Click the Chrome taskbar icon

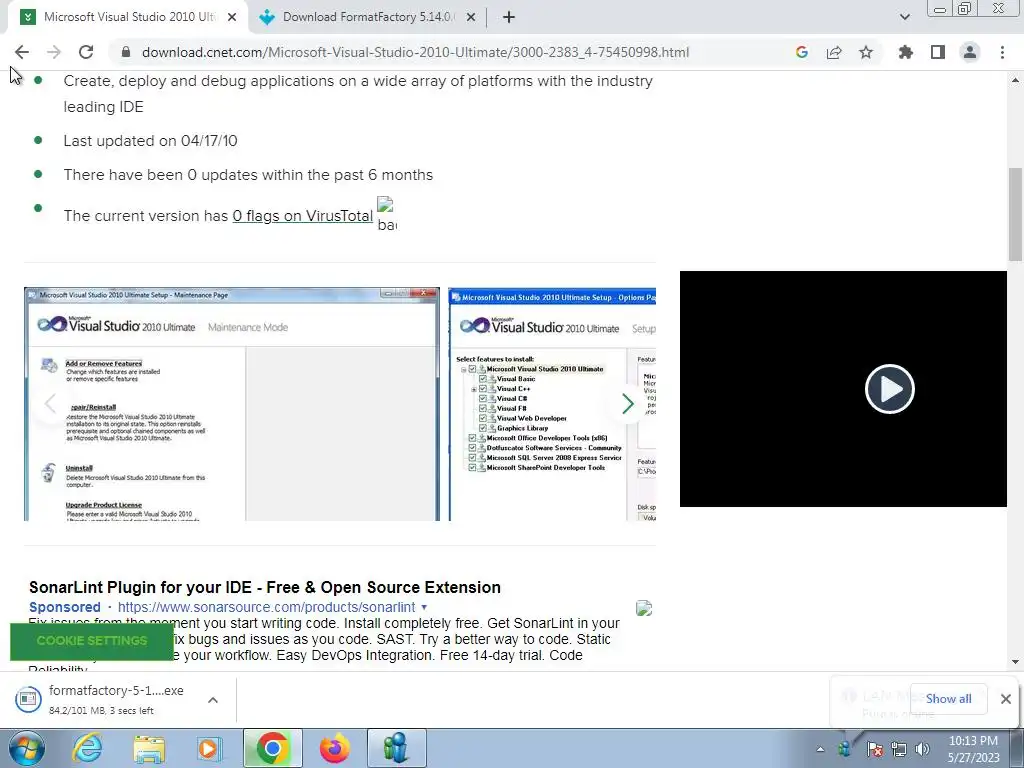(272, 748)
